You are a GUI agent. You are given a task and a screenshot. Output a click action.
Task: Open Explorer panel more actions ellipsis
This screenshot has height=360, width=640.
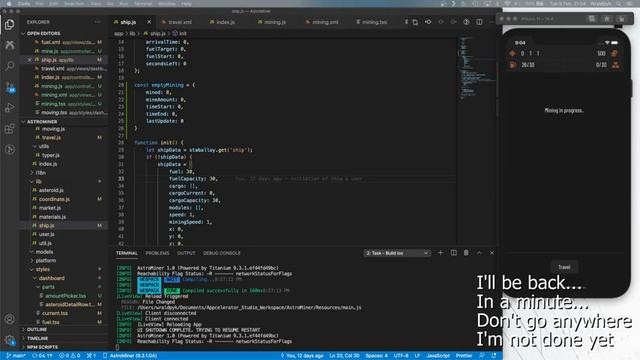coord(97,22)
